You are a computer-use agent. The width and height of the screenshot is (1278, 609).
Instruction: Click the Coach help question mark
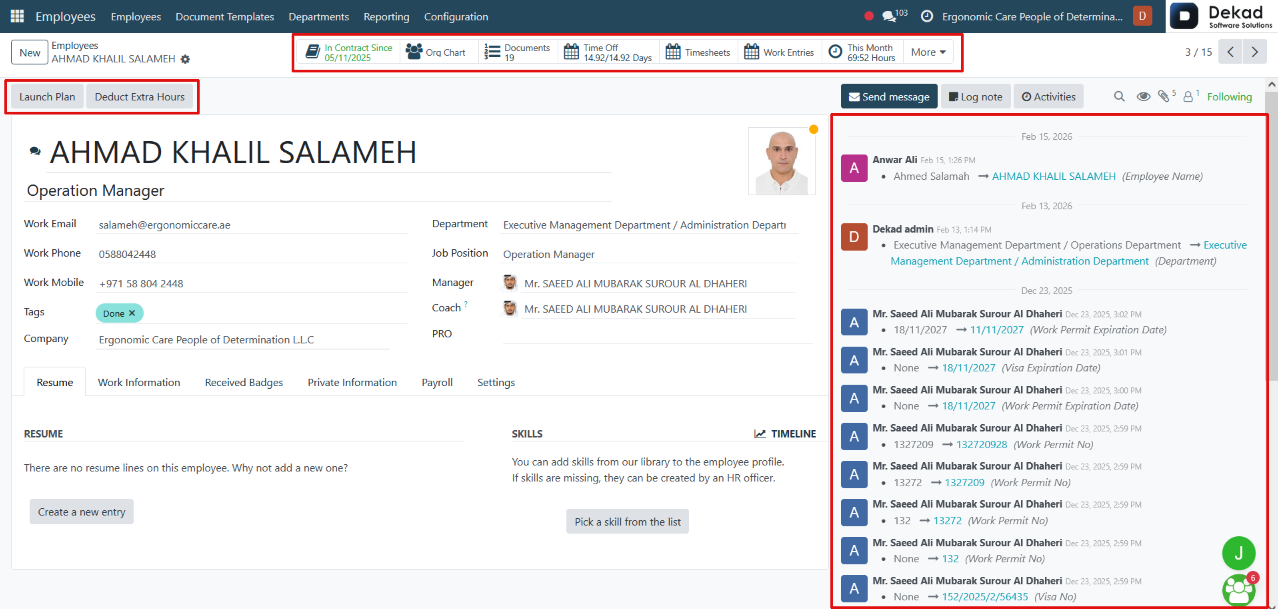pyautogui.click(x=466, y=304)
